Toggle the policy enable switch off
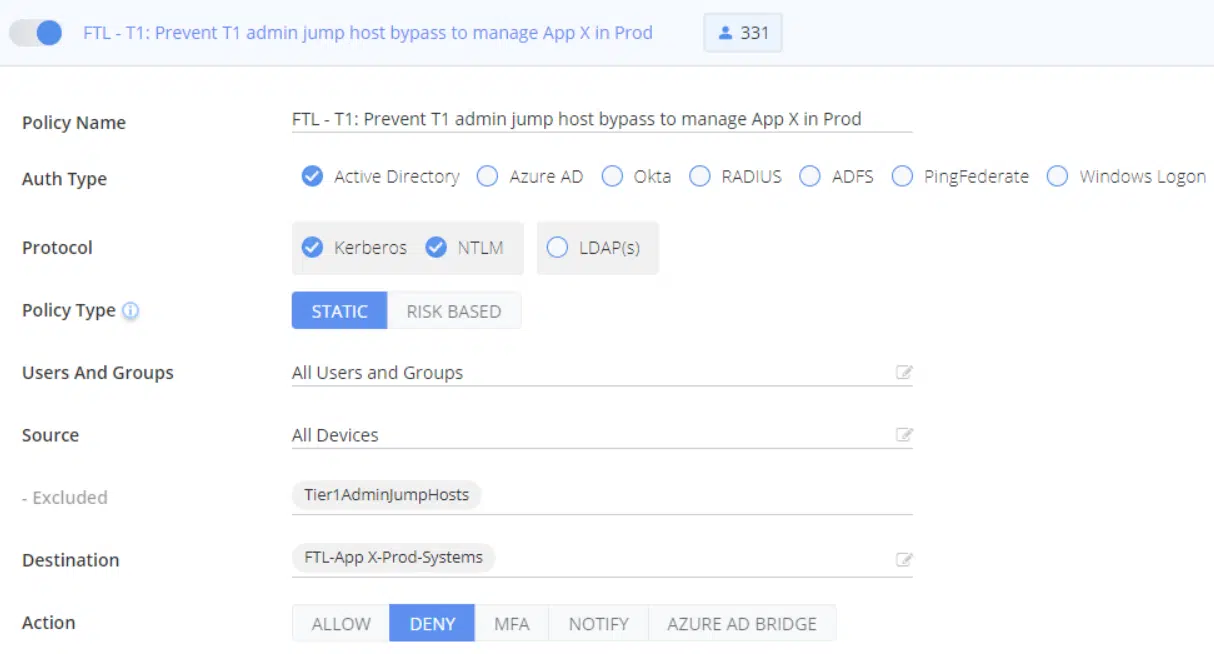The height and width of the screenshot is (654, 1214). tap(37, 33)
